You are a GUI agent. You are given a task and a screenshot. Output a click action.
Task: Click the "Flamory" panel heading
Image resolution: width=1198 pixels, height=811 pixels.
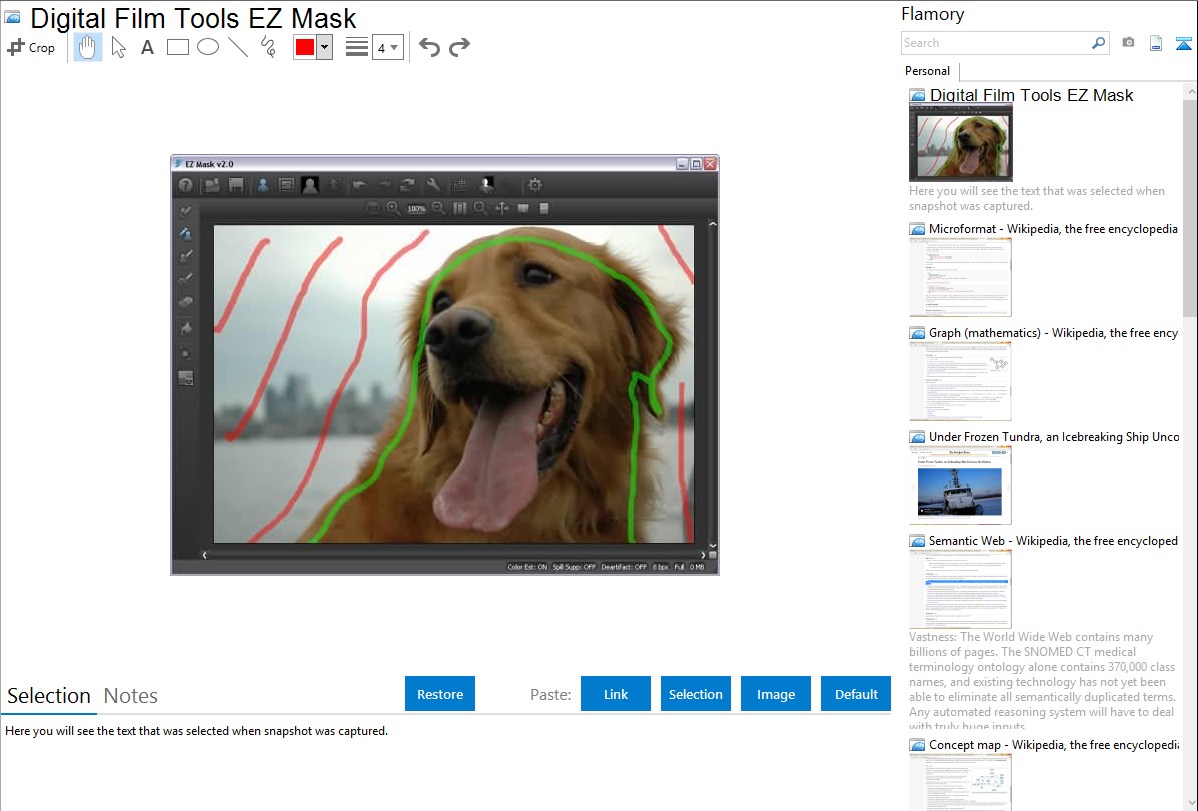[933, 15]
